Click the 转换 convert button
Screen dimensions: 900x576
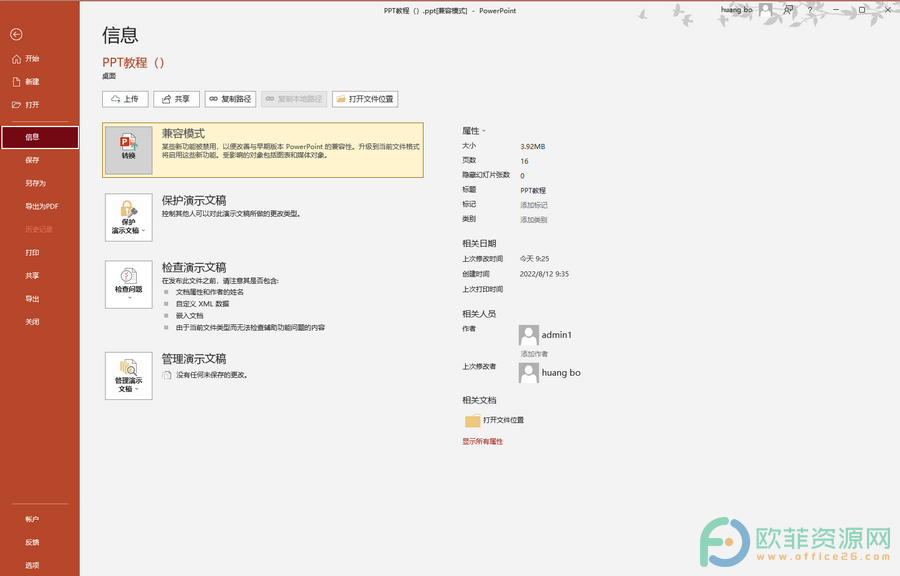click(x=129, y=150)
